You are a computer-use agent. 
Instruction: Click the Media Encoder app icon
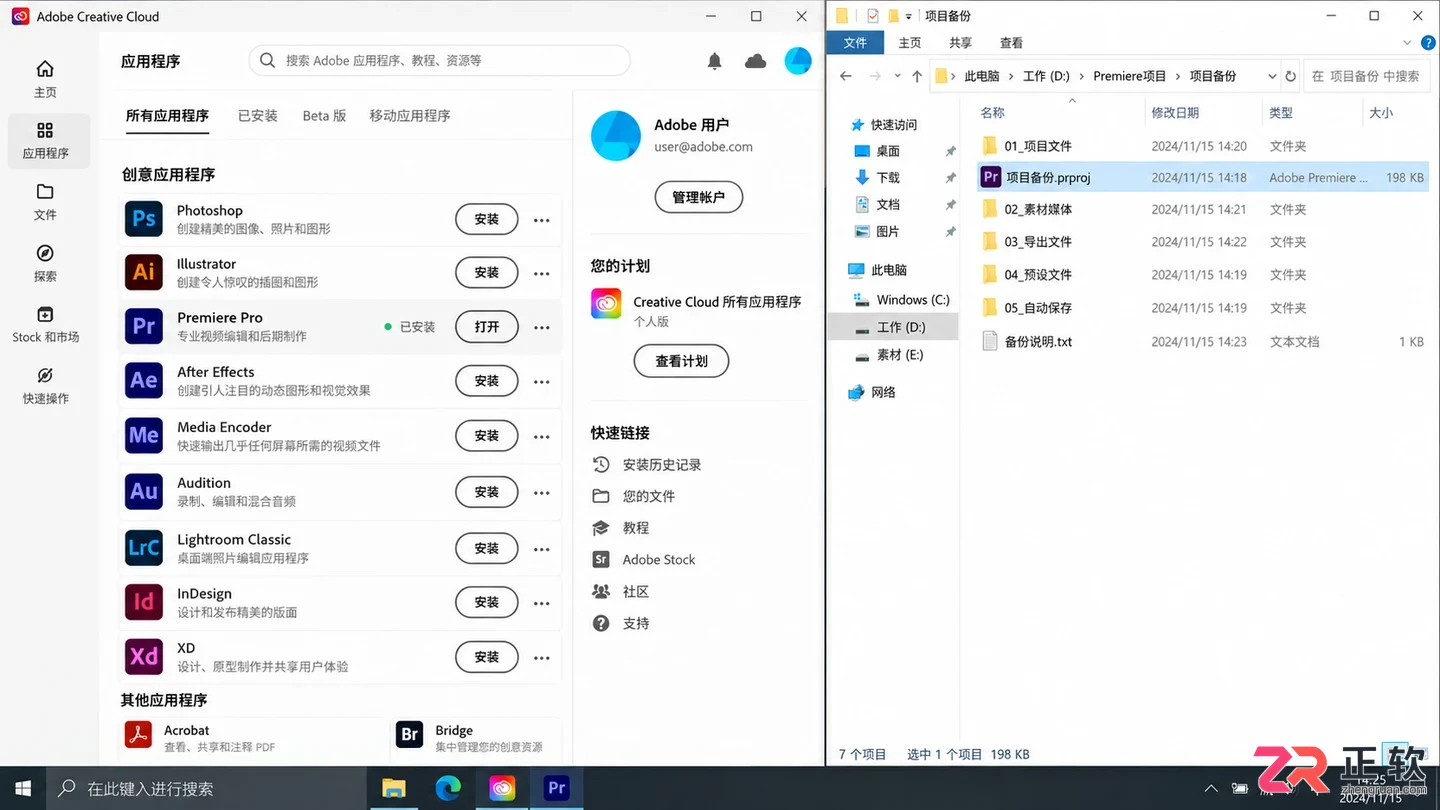click(x=144, y=435)
